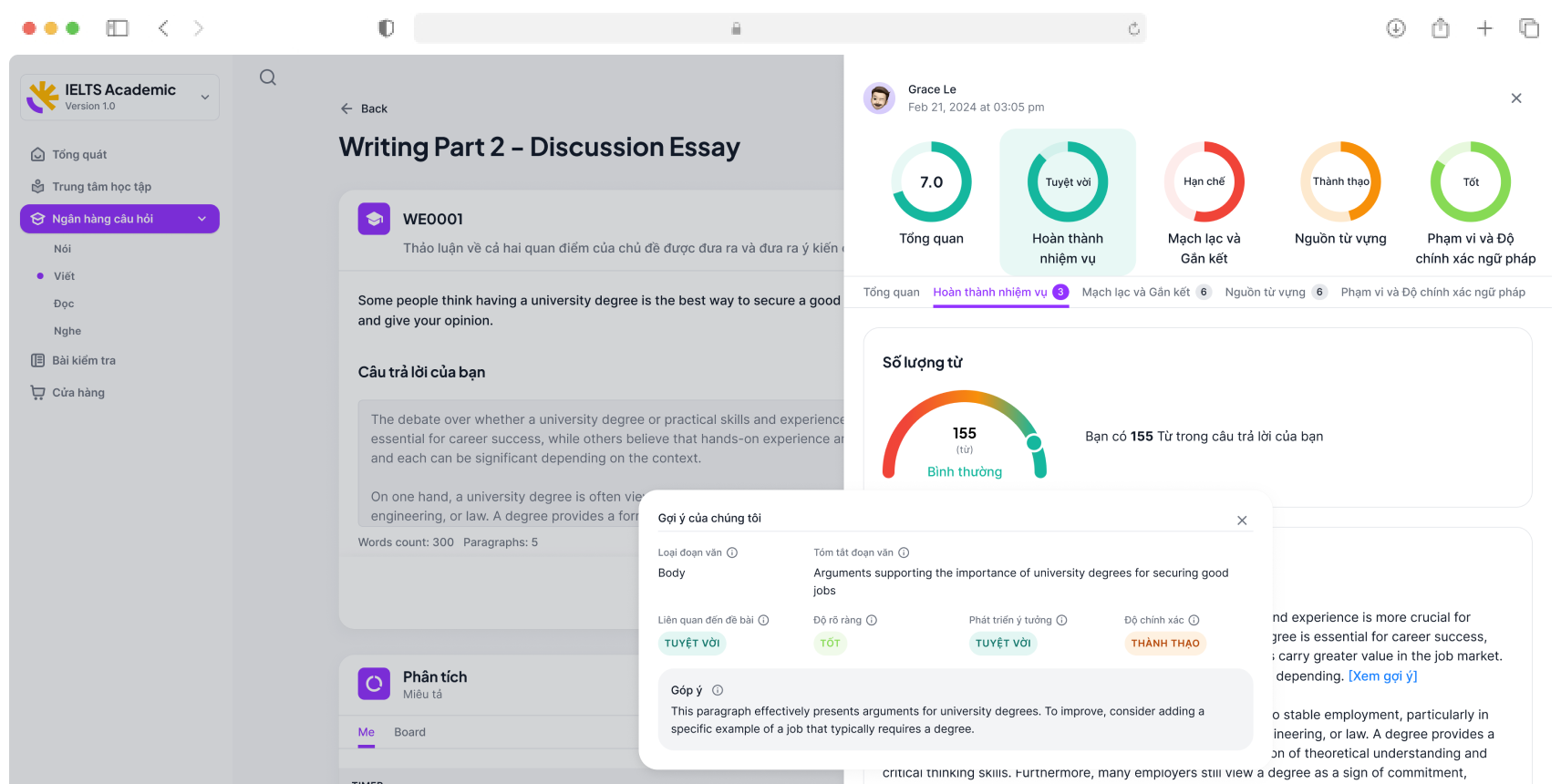
Task: Click the TỐT clarity badge
Action: (x=830, y=643)
